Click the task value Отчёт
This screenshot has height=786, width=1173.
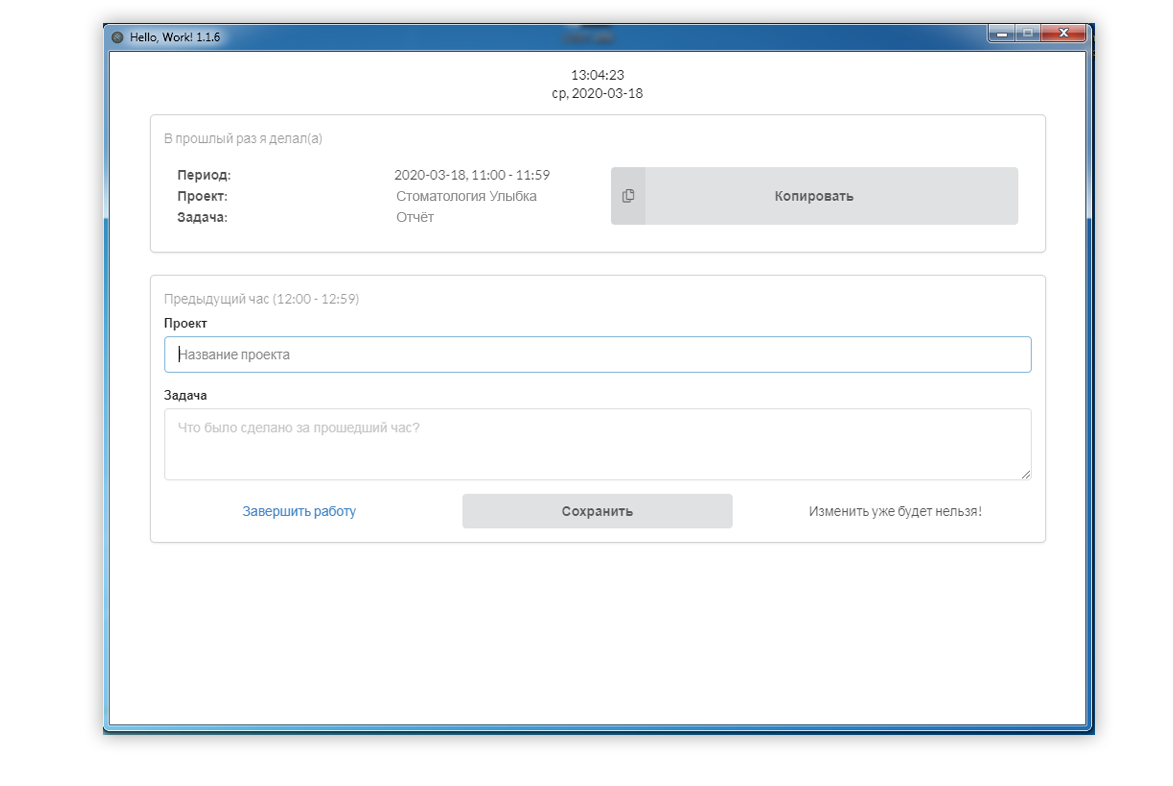415,217
